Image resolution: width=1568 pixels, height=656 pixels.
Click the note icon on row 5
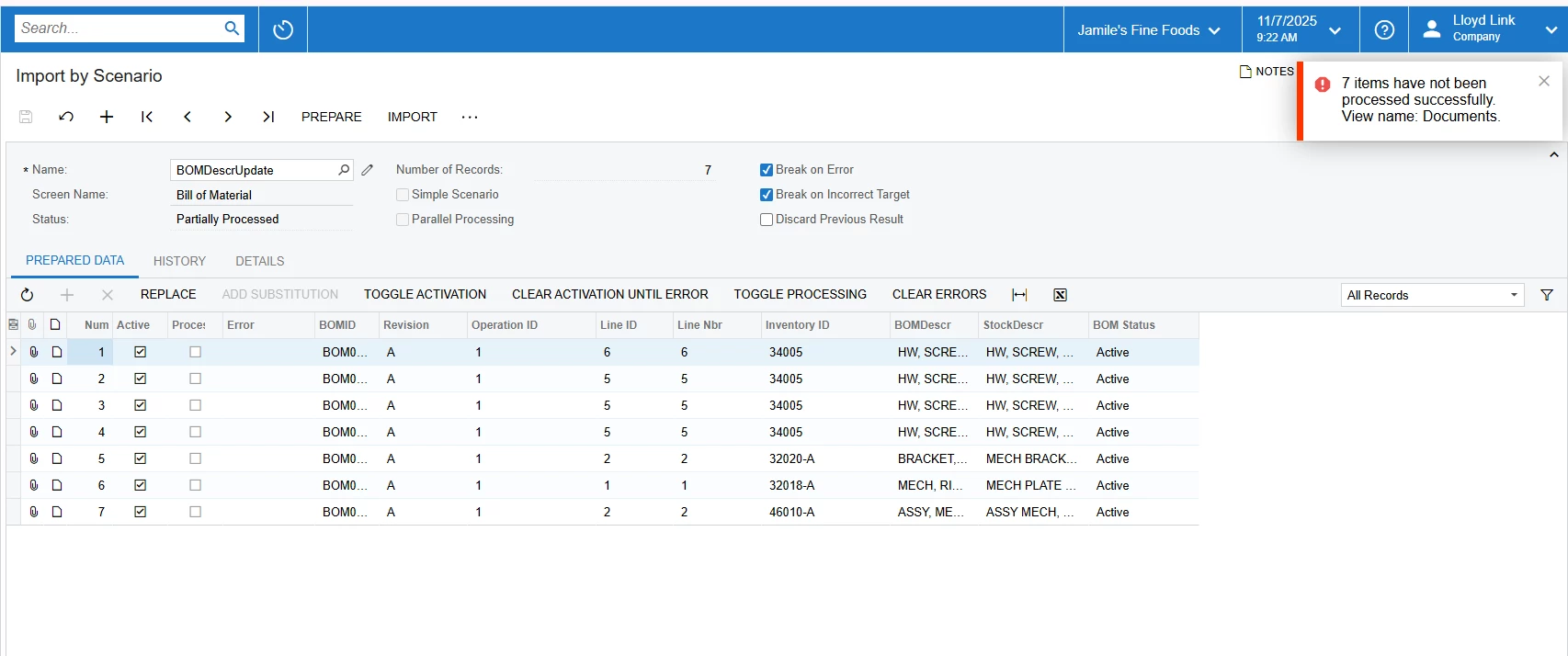57,458
